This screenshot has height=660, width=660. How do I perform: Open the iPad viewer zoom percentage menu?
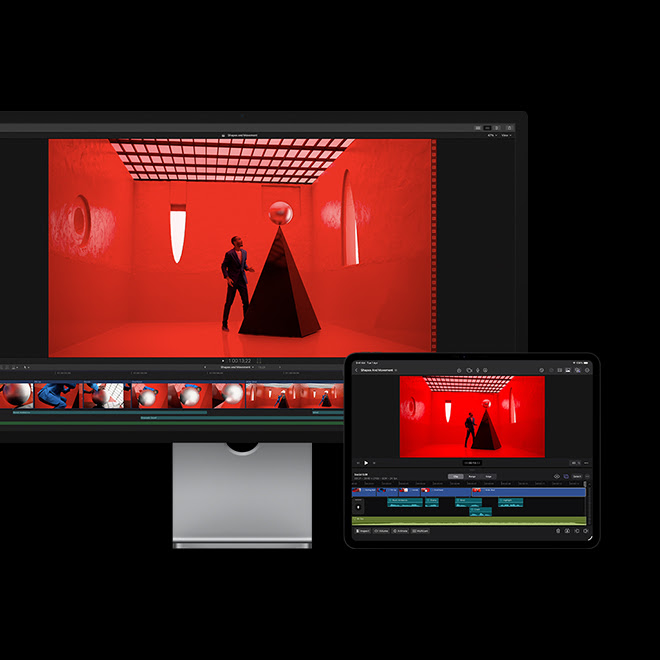tap(576, 463)
